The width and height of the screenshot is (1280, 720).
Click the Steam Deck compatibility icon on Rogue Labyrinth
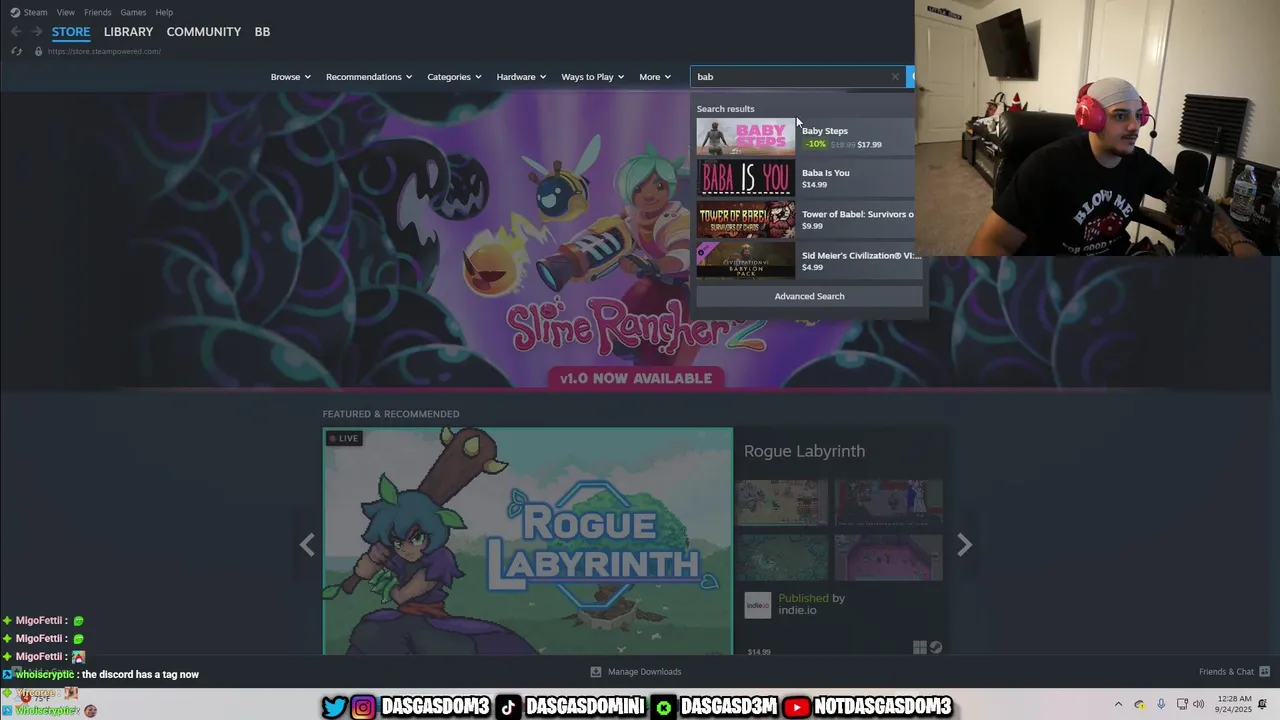tap(936, 648)
